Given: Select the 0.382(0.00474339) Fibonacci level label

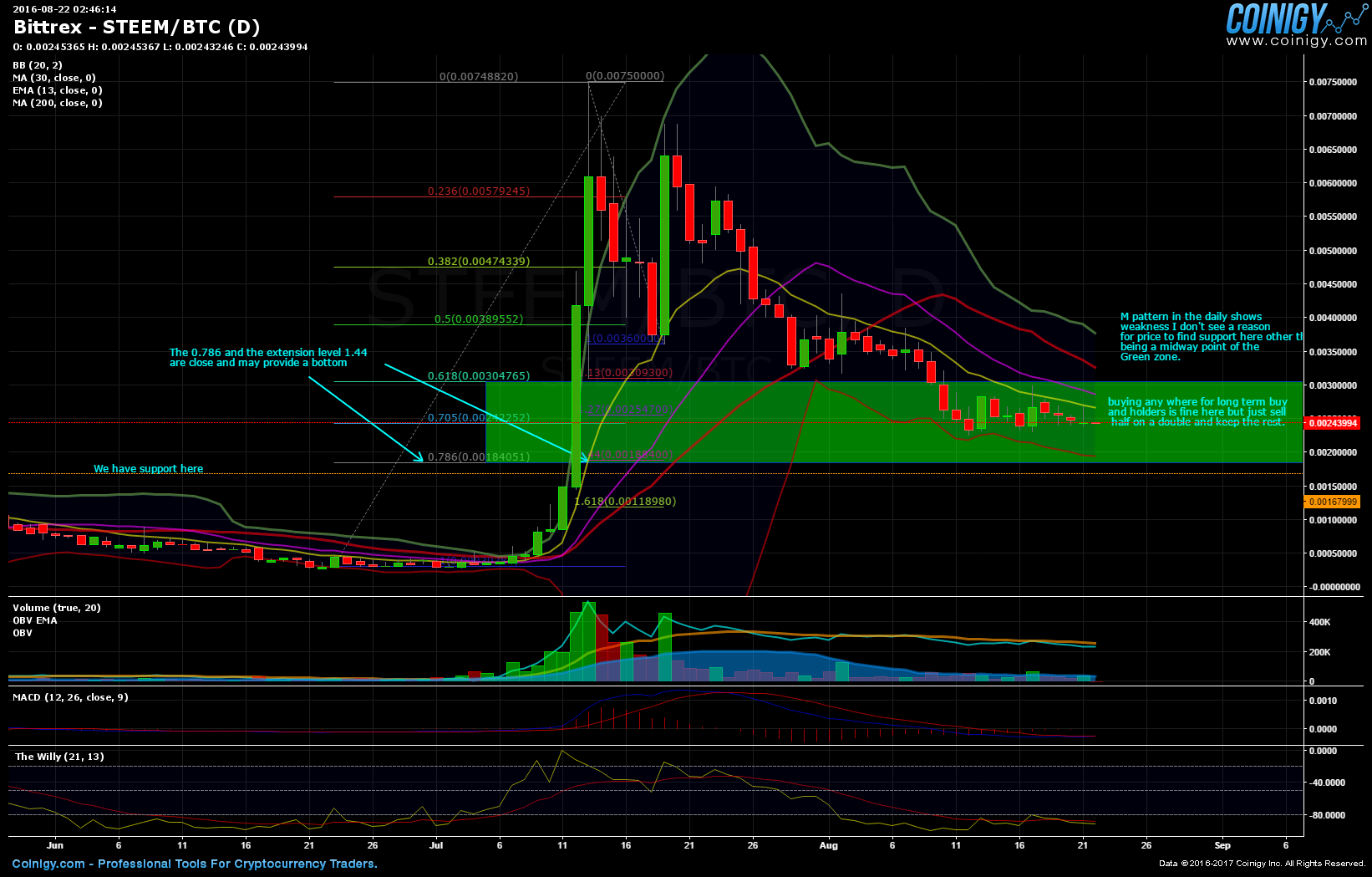Looking at the screenshot, I should [479, 262].
